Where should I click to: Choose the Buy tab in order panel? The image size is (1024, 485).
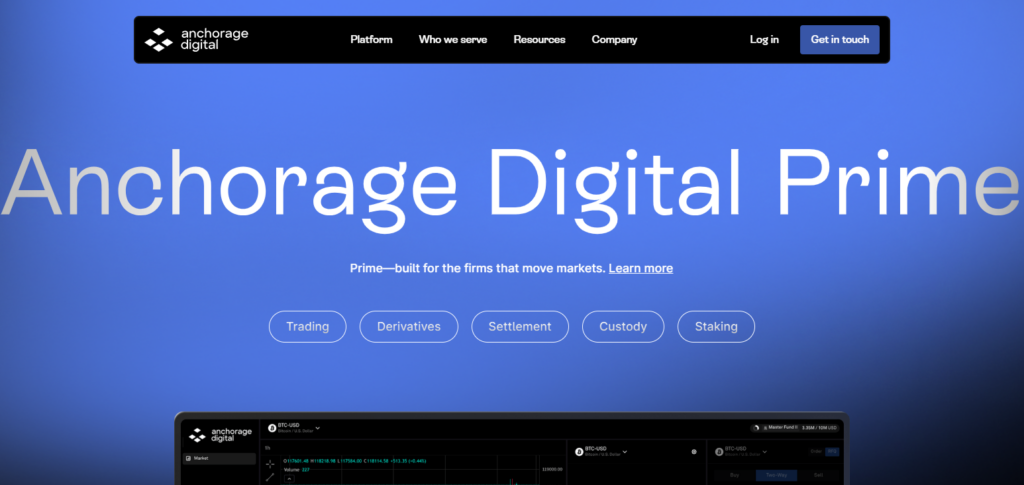(735, 475)
